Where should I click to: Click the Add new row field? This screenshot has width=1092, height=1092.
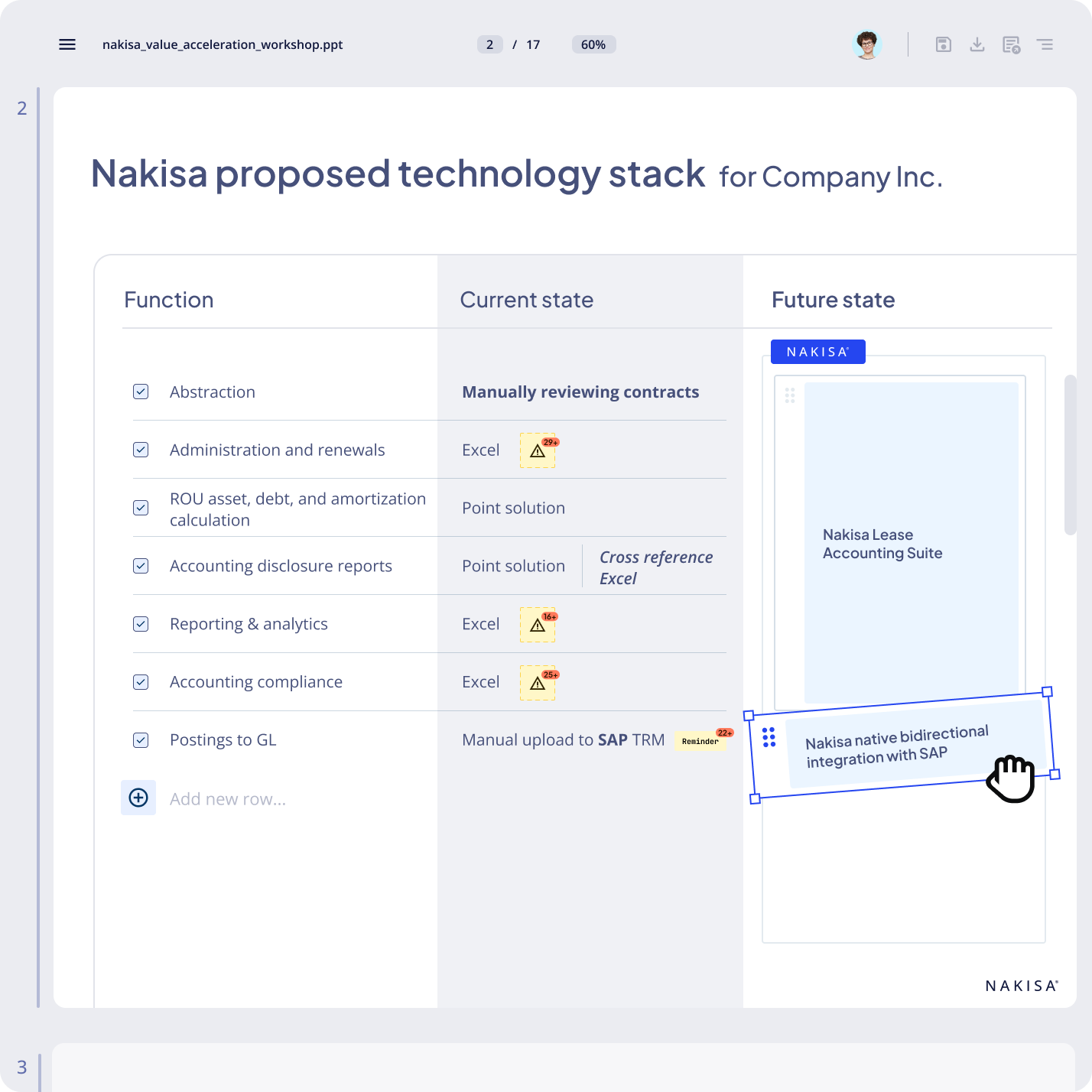point(228,799)
